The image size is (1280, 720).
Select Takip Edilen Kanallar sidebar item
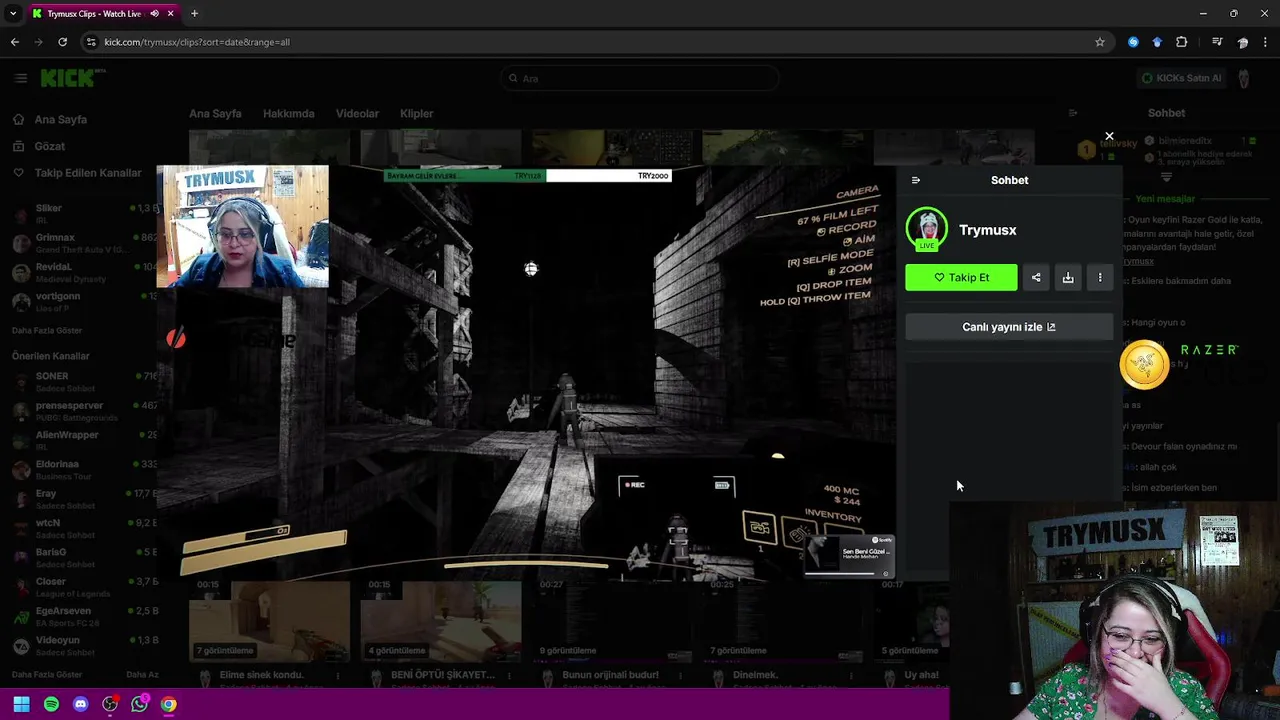[88, 173]
